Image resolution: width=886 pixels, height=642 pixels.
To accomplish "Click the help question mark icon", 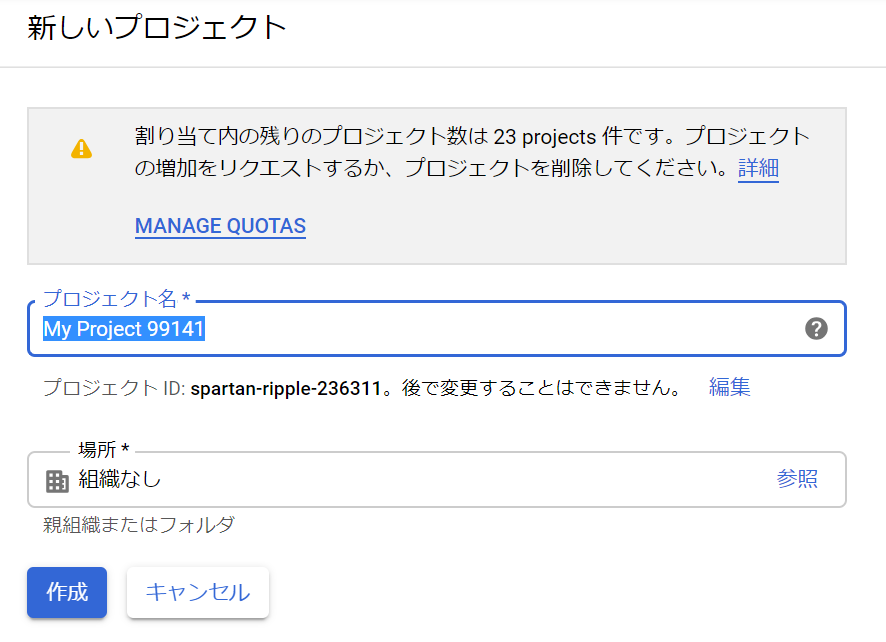I will point(816,329).
